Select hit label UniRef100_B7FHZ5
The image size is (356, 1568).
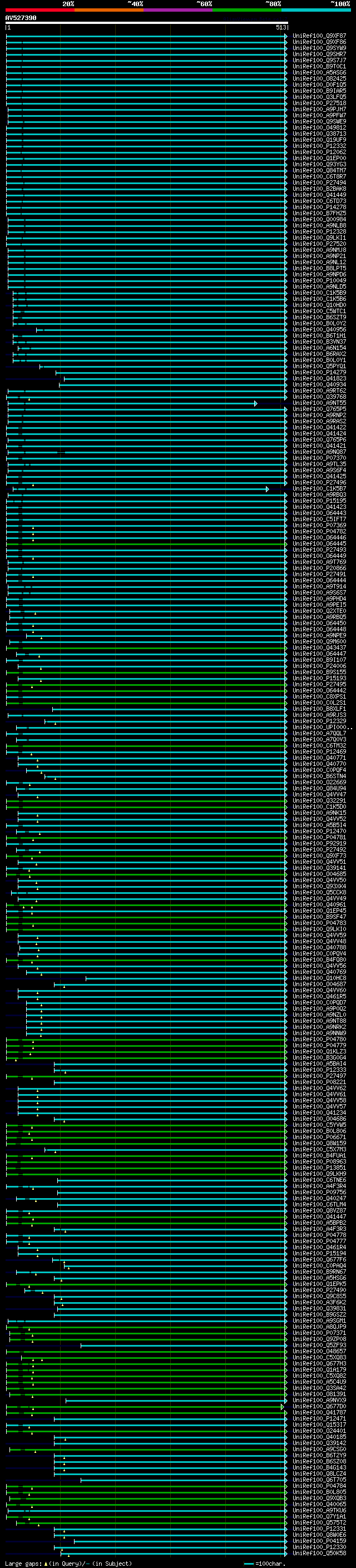click(319, 214)
